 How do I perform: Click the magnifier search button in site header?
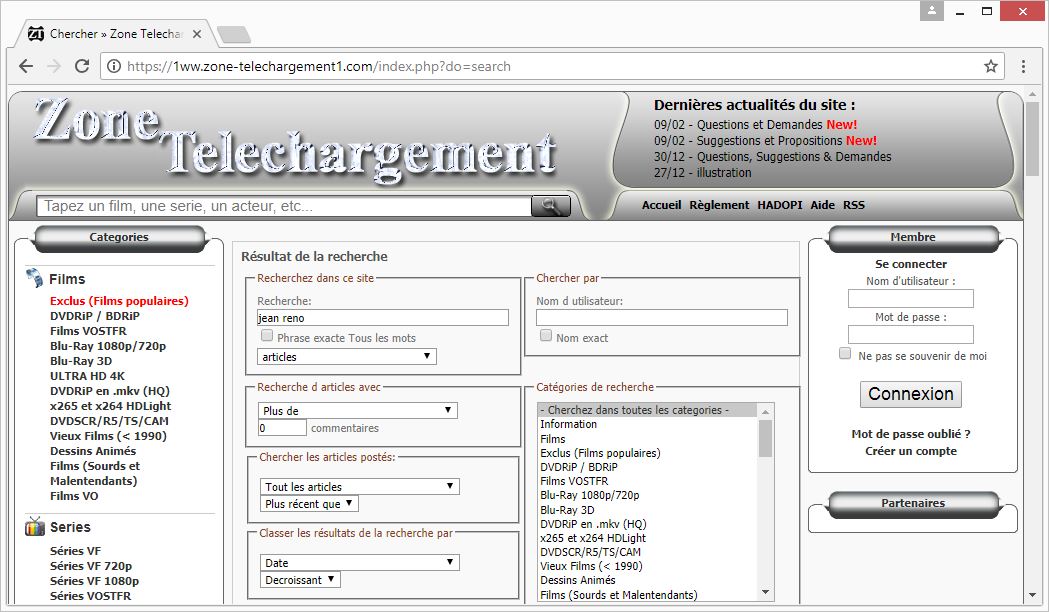(x=551, y=206)
